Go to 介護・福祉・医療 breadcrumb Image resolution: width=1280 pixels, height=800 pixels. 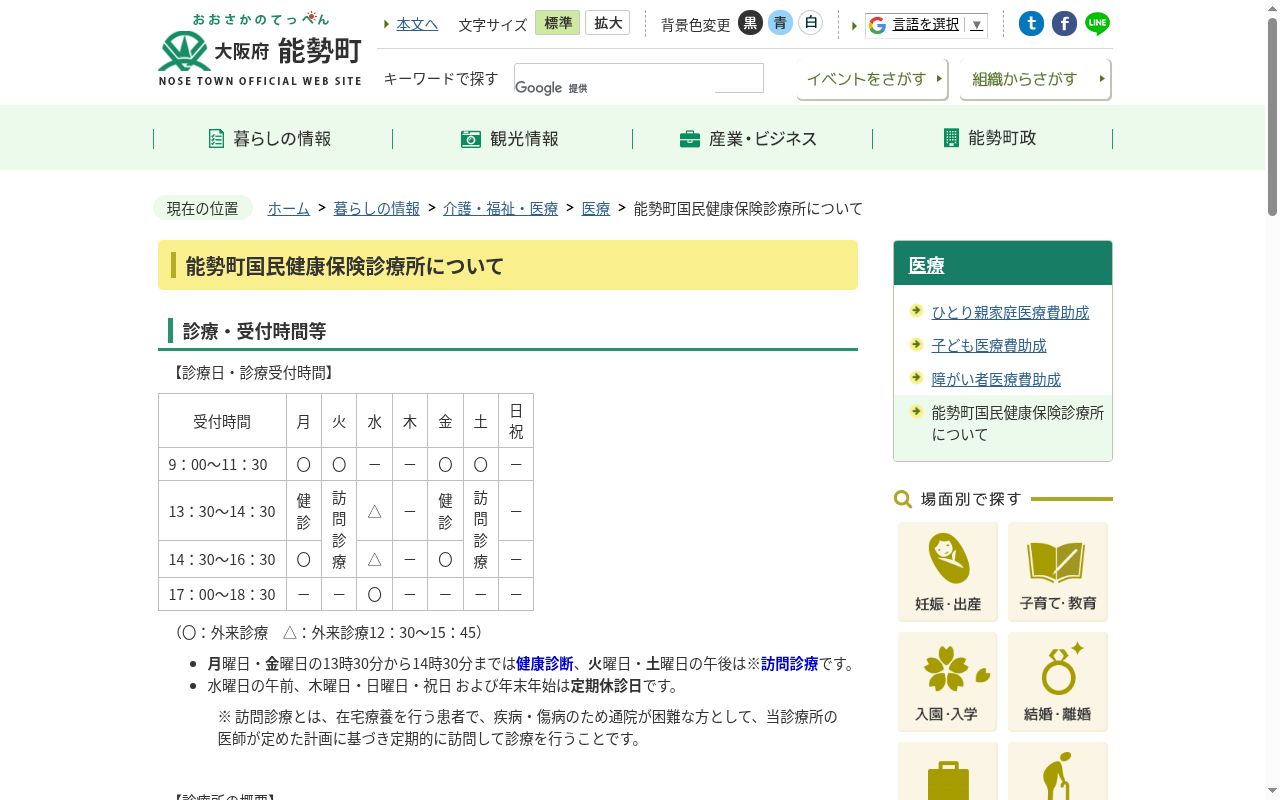(501, 208)
